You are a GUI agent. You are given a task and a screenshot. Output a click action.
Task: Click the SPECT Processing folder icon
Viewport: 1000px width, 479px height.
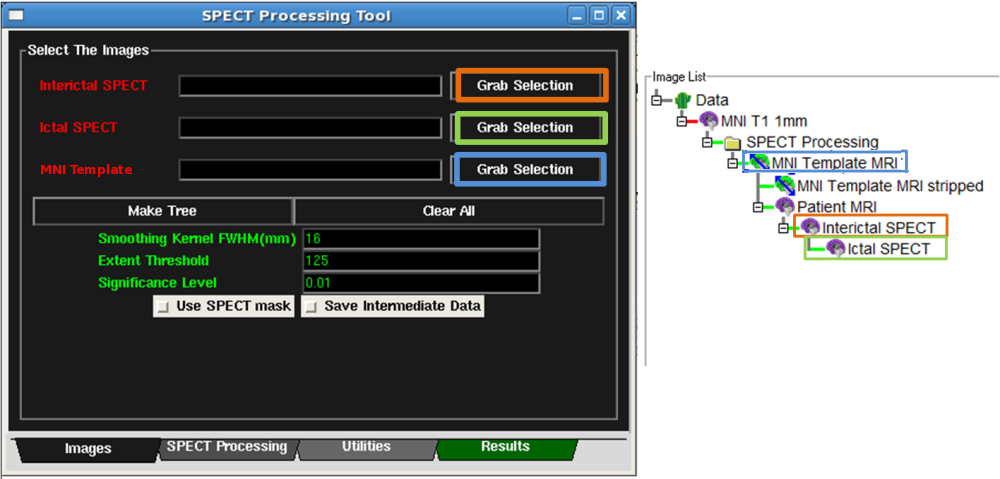734,142
